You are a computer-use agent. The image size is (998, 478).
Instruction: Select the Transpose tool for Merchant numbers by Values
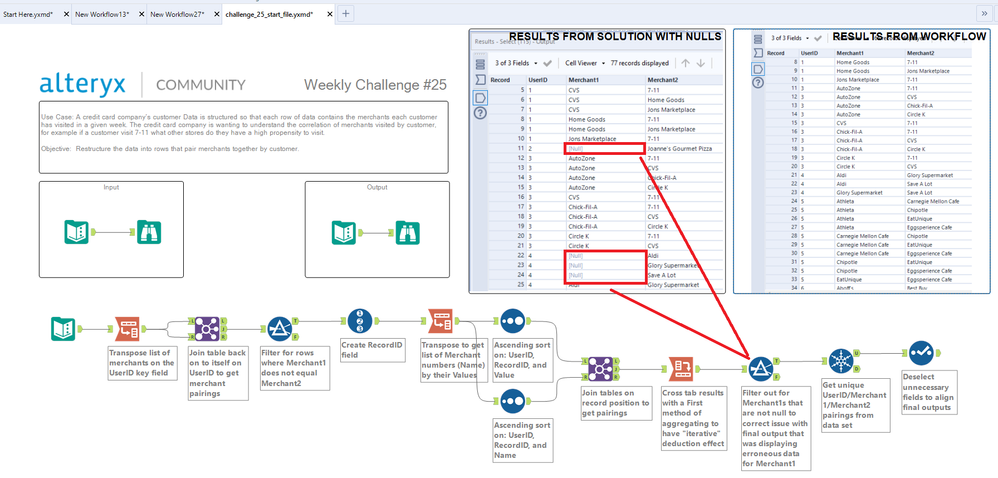(440, 321)
